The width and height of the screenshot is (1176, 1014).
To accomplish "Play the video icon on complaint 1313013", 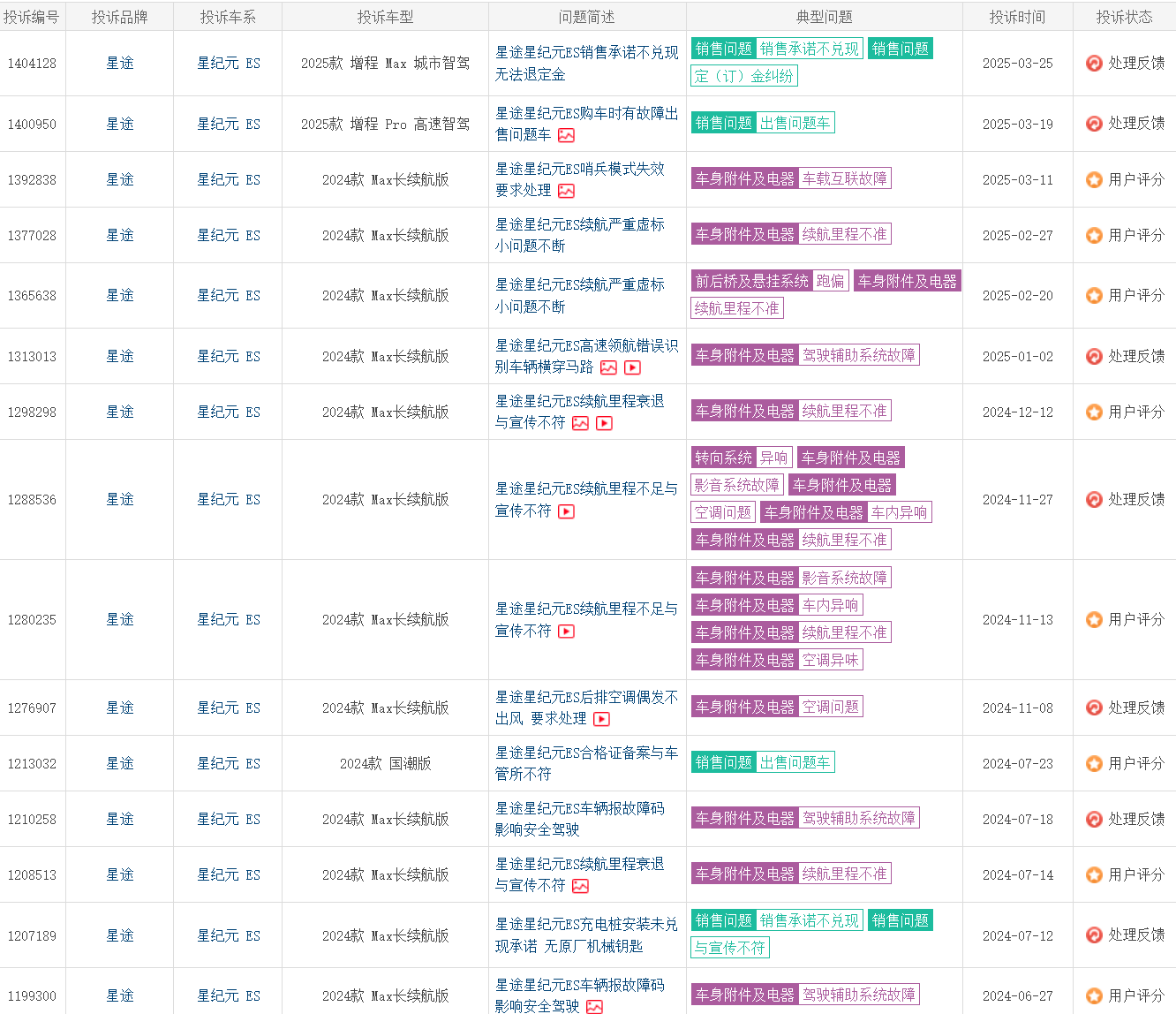I will (632, 367).
